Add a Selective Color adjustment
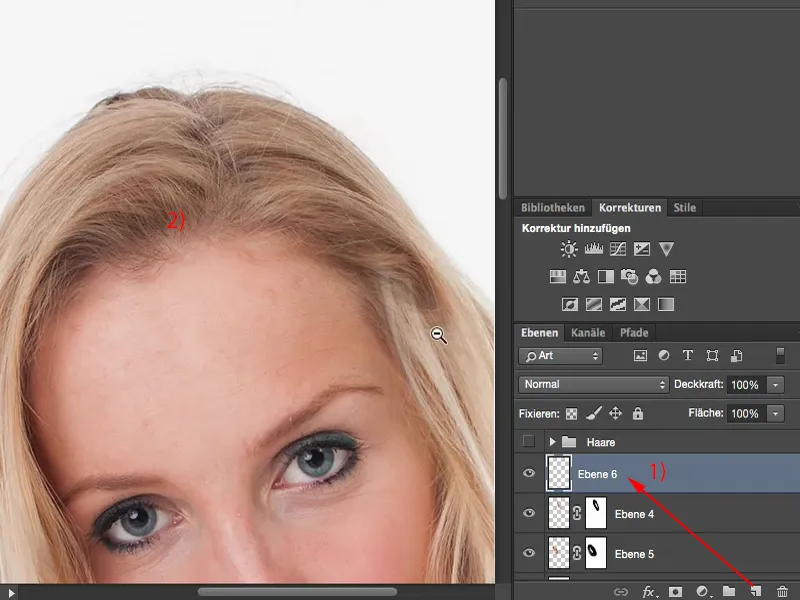This screenshot has height=600, width=800. point(642,305)
